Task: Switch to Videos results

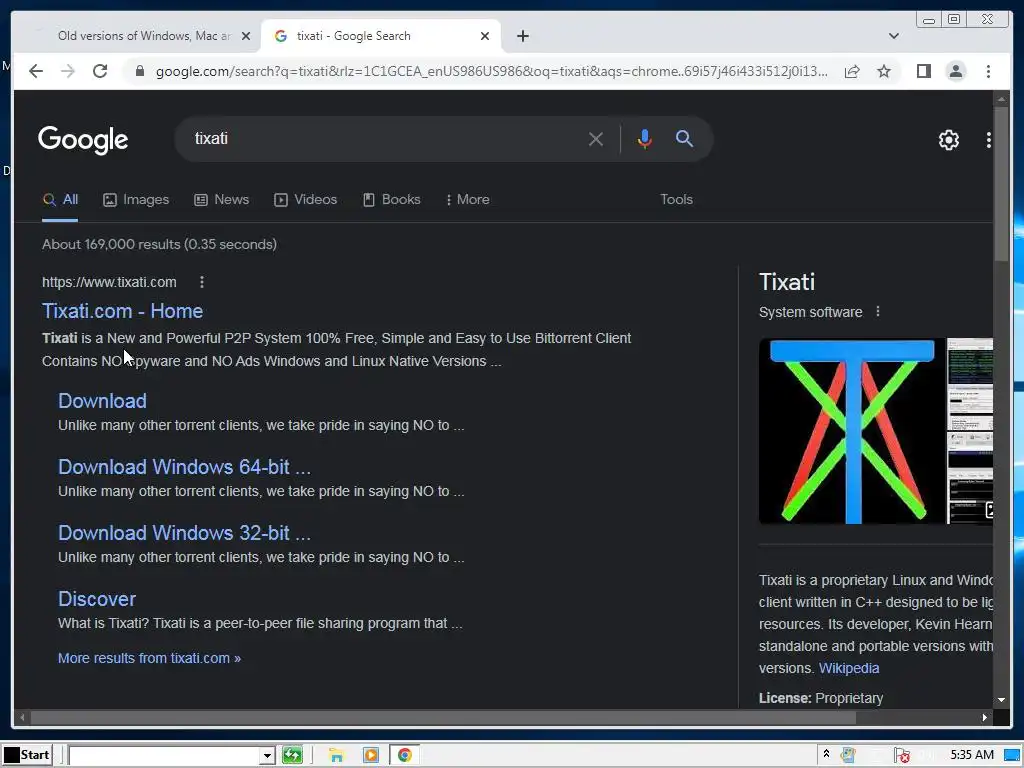Action: point(305,200)
